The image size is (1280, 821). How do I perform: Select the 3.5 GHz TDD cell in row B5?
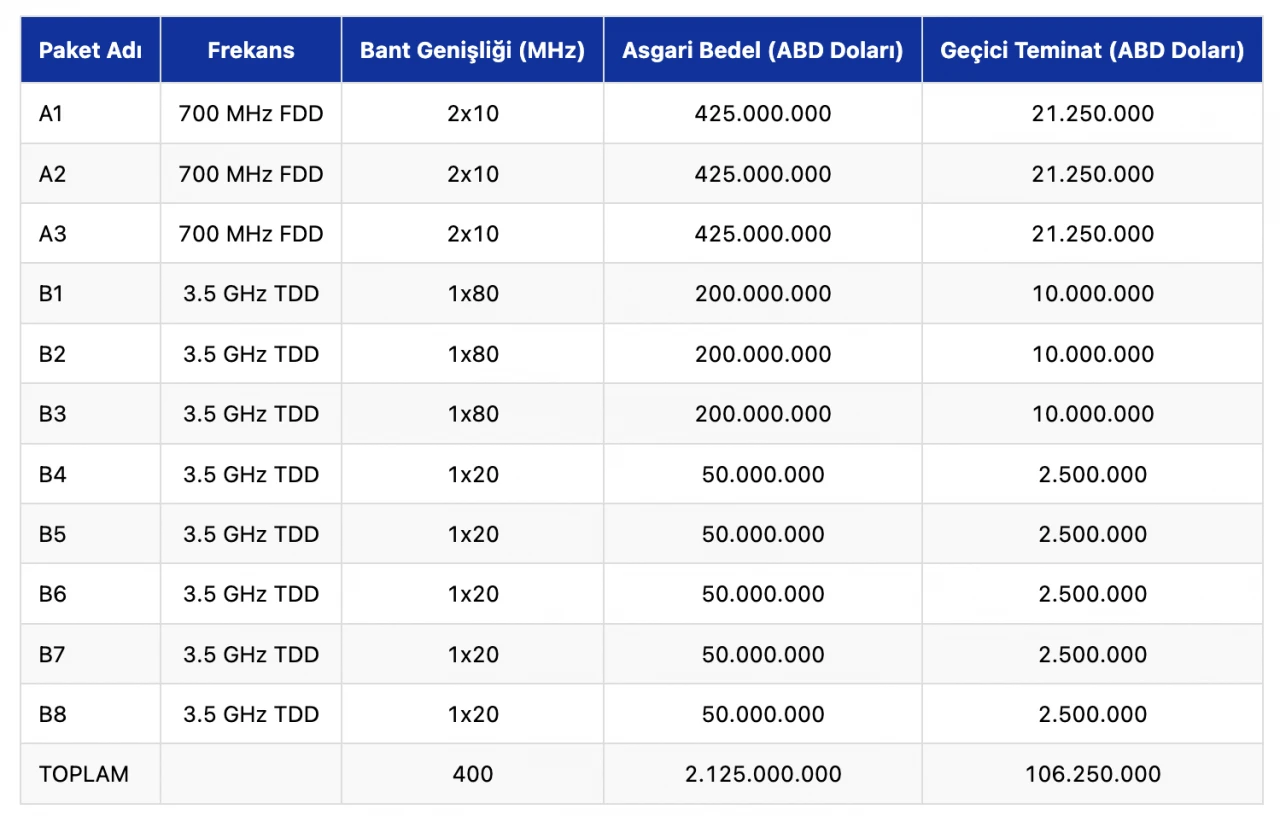251,534
